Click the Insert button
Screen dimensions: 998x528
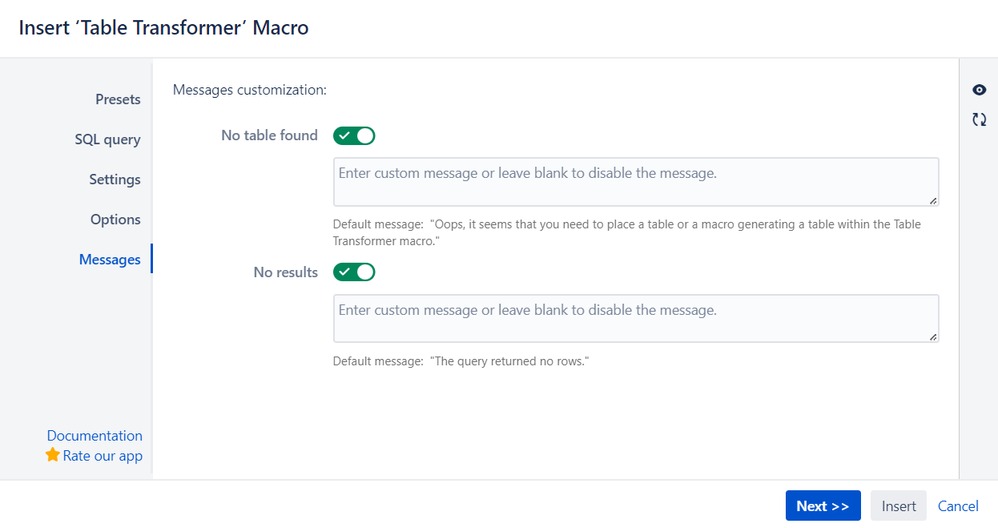pyautogui.click(x=898, y=506)
